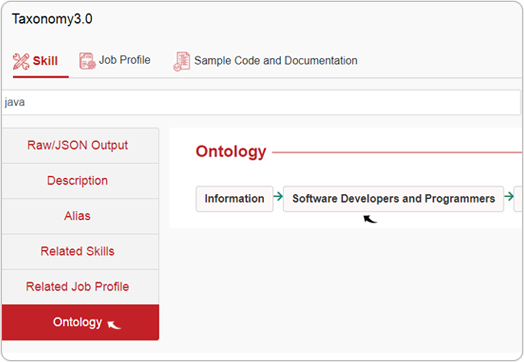Click the Skill tab wrench-and-pencil icon
Viewport: 524px width, 362px height.
tap(21, 62)
